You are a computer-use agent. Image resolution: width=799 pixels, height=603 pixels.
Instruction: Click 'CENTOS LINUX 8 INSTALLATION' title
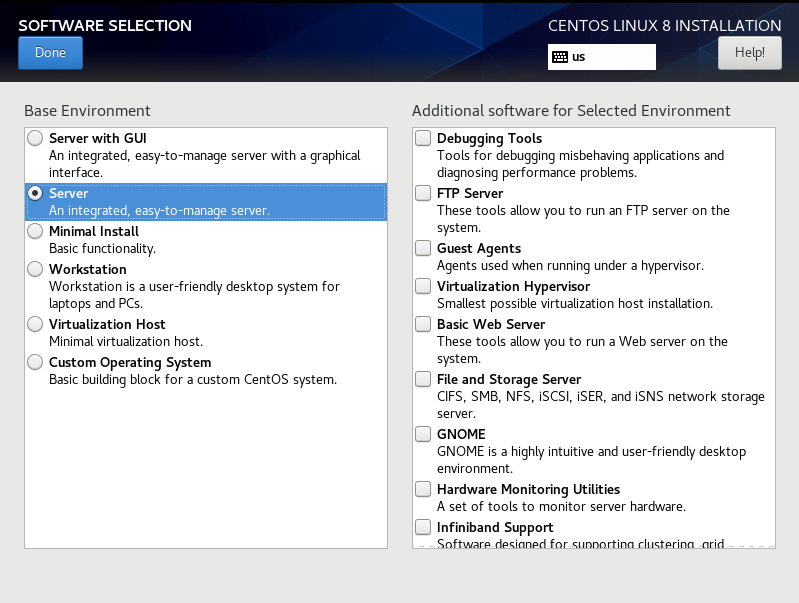click(x=664, y=25)
